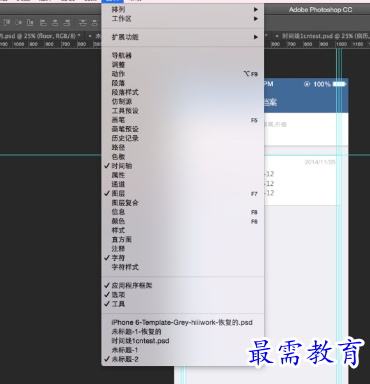Switch to document 未标题-1
The width and height of the screenshot is (370, 384).
point(183,350)
